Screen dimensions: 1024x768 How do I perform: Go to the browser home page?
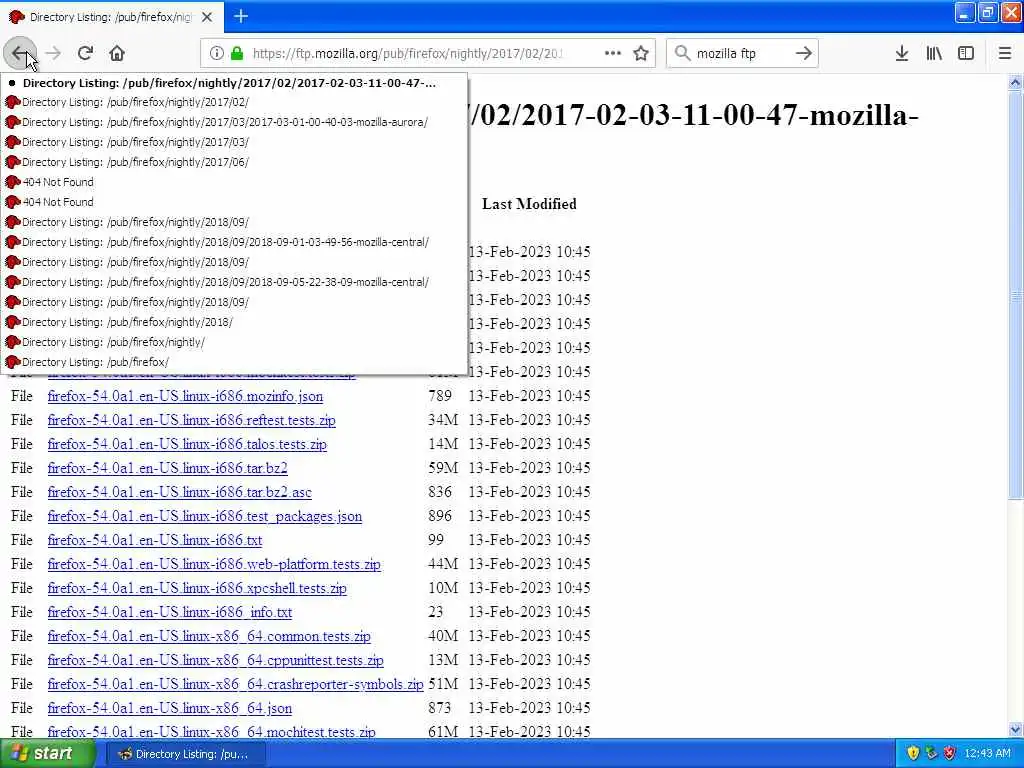coord(117,54)
